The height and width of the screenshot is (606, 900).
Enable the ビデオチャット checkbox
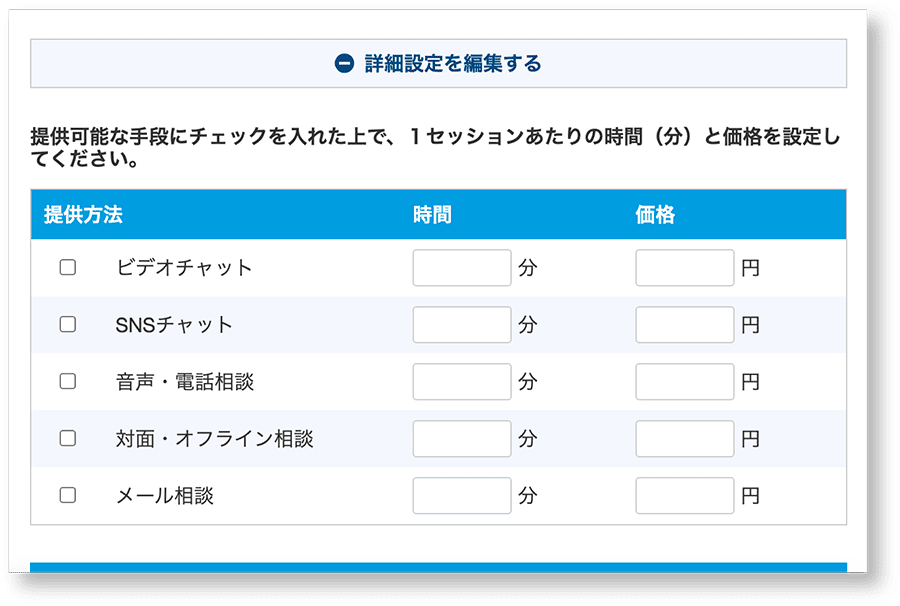tap(68, 267)
